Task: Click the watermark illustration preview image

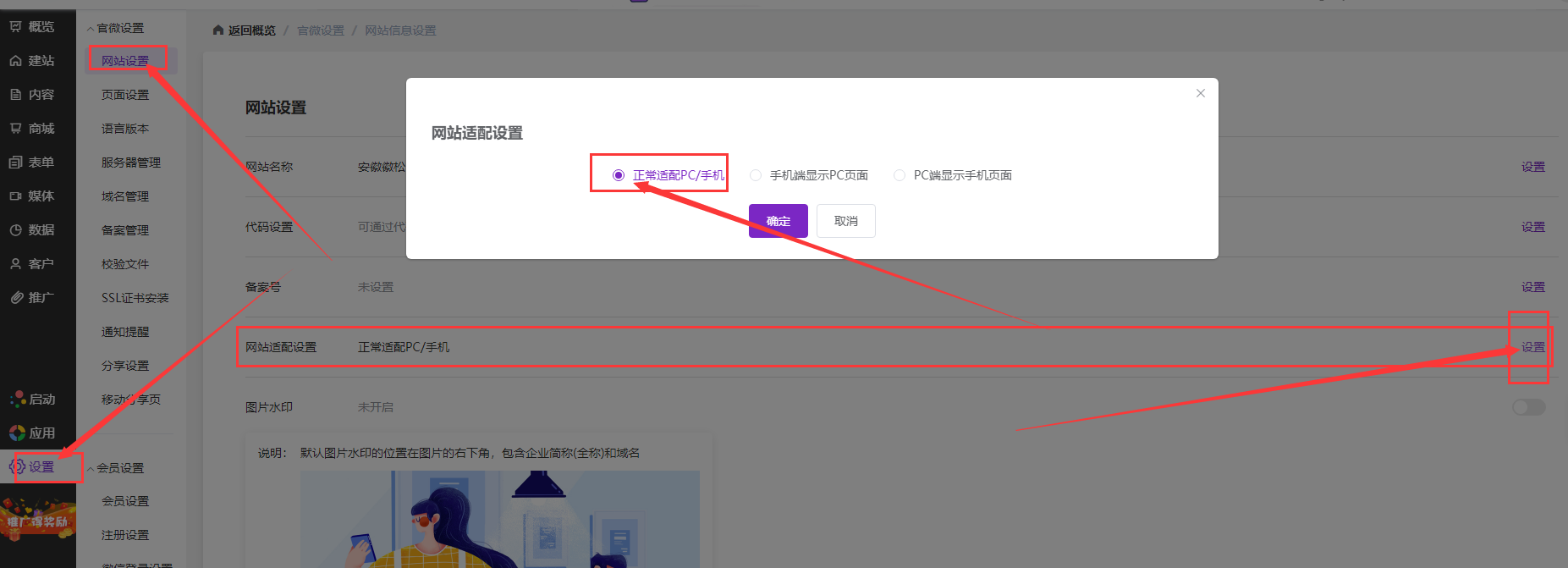Action: (x=500, y=519)
